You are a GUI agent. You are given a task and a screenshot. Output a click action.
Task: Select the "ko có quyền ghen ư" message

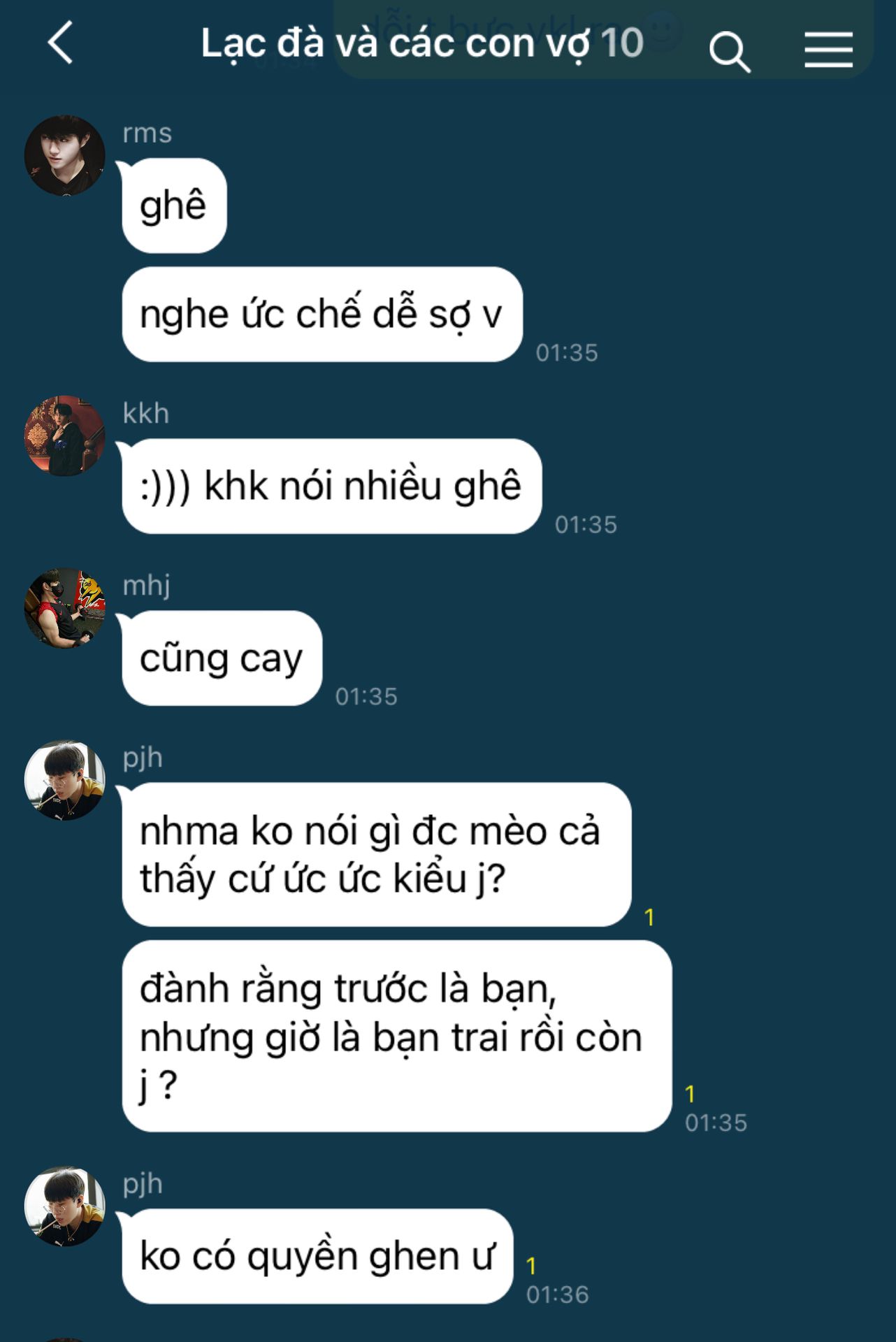[x=318, y=1256]
